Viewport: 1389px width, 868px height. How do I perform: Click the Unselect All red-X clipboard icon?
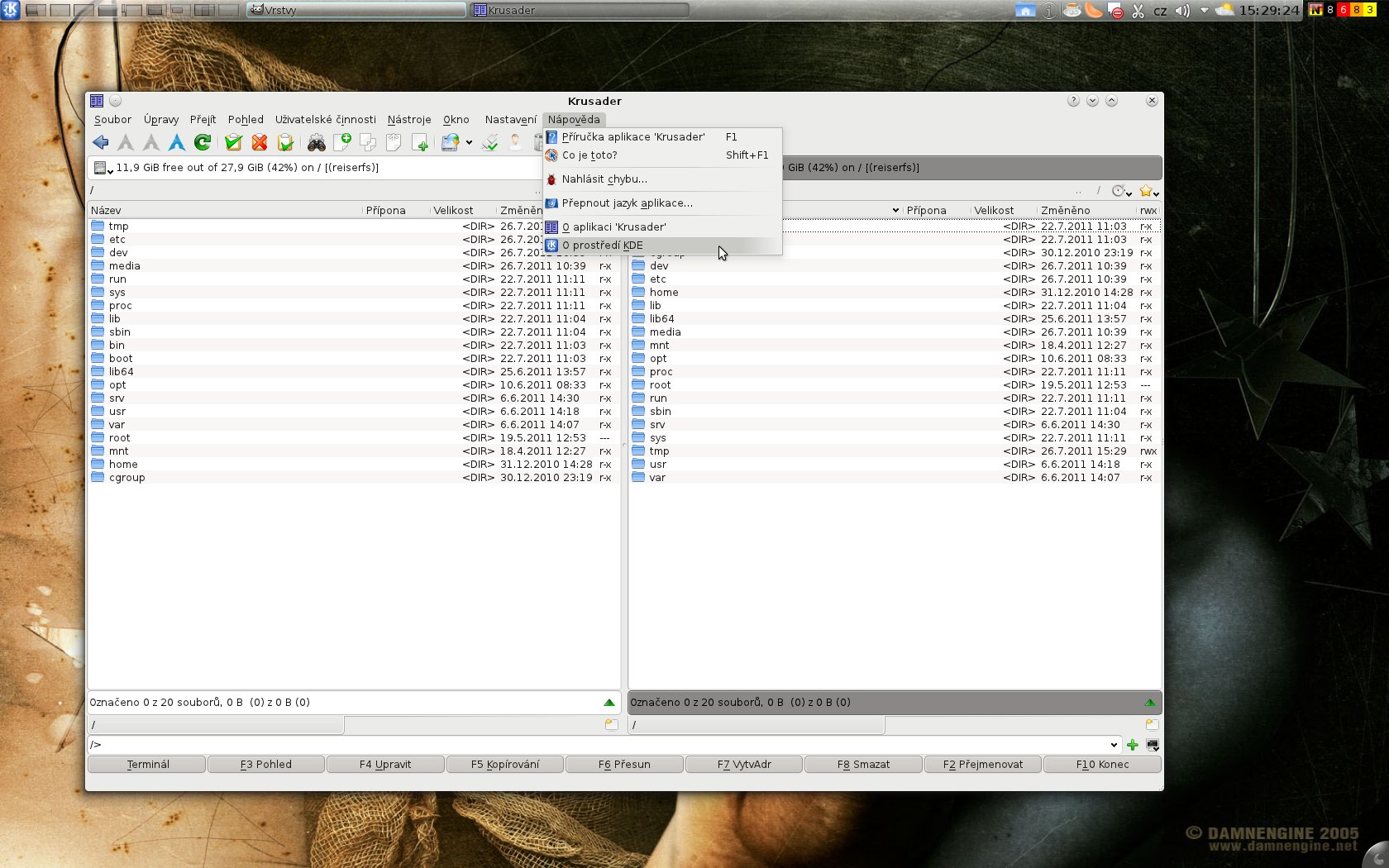260,142
